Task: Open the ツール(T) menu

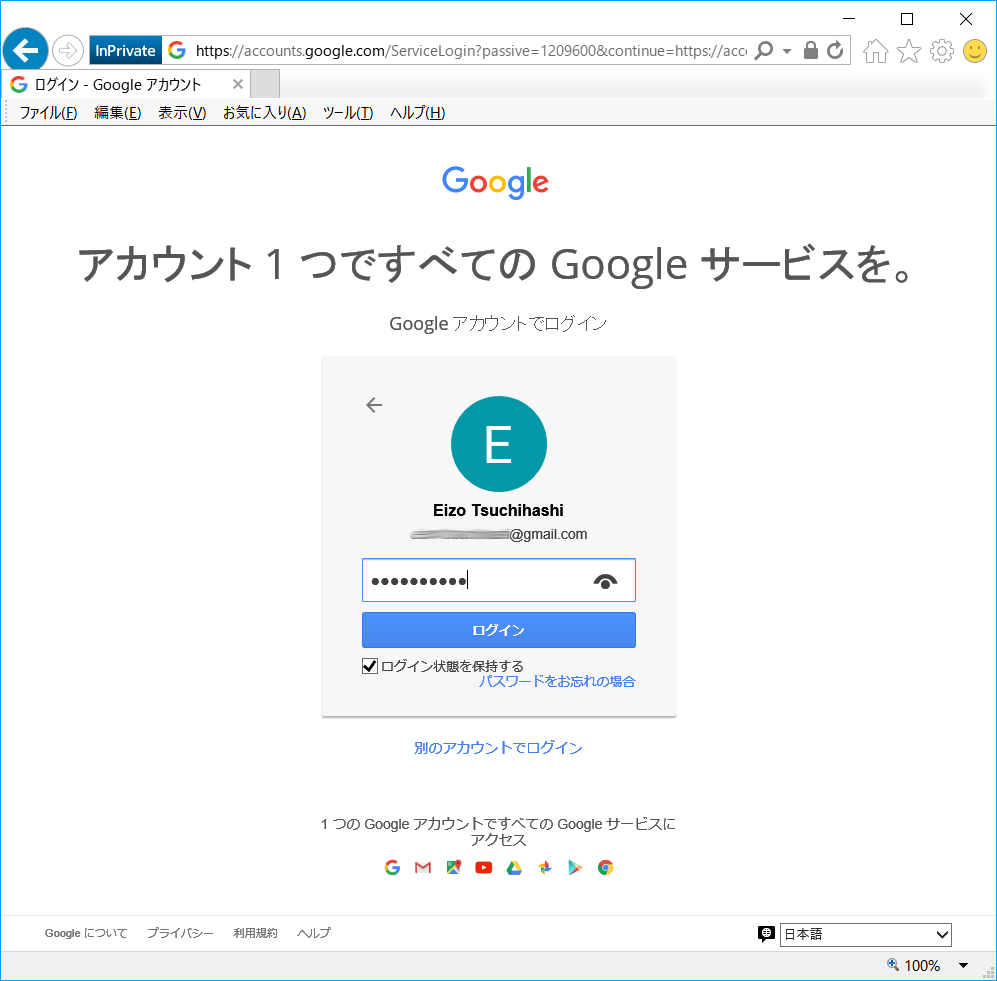Action: click(348, 113)
